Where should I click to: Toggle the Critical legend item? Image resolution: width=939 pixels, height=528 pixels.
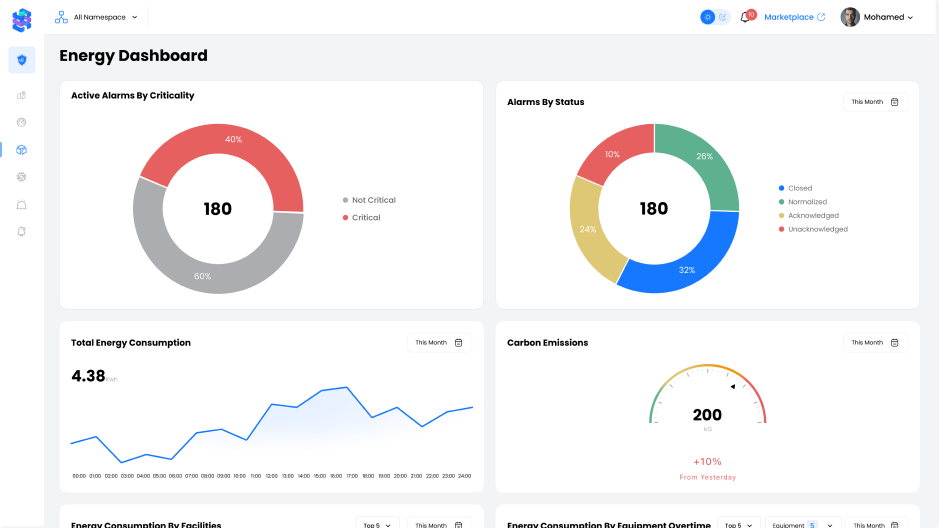click(365, 217)
